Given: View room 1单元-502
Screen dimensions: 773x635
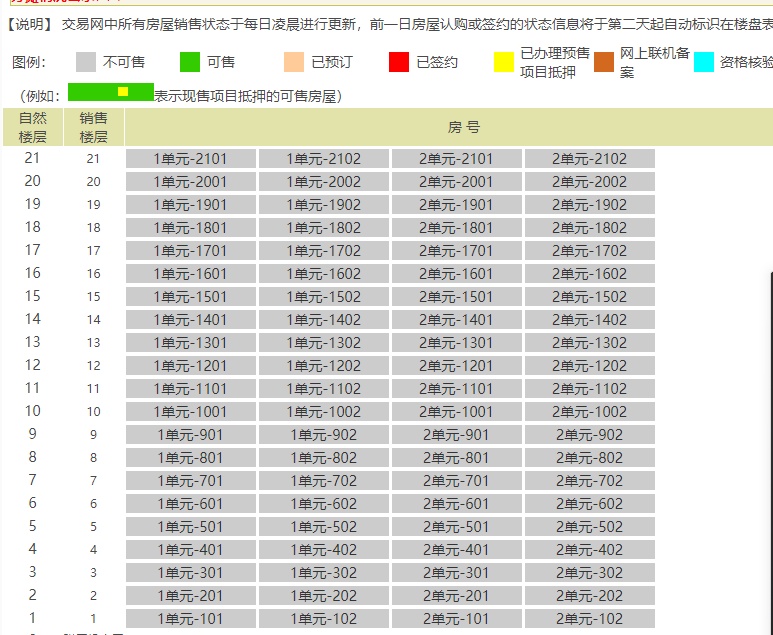Looking at the screenshot, I should [x=324, y=527].
